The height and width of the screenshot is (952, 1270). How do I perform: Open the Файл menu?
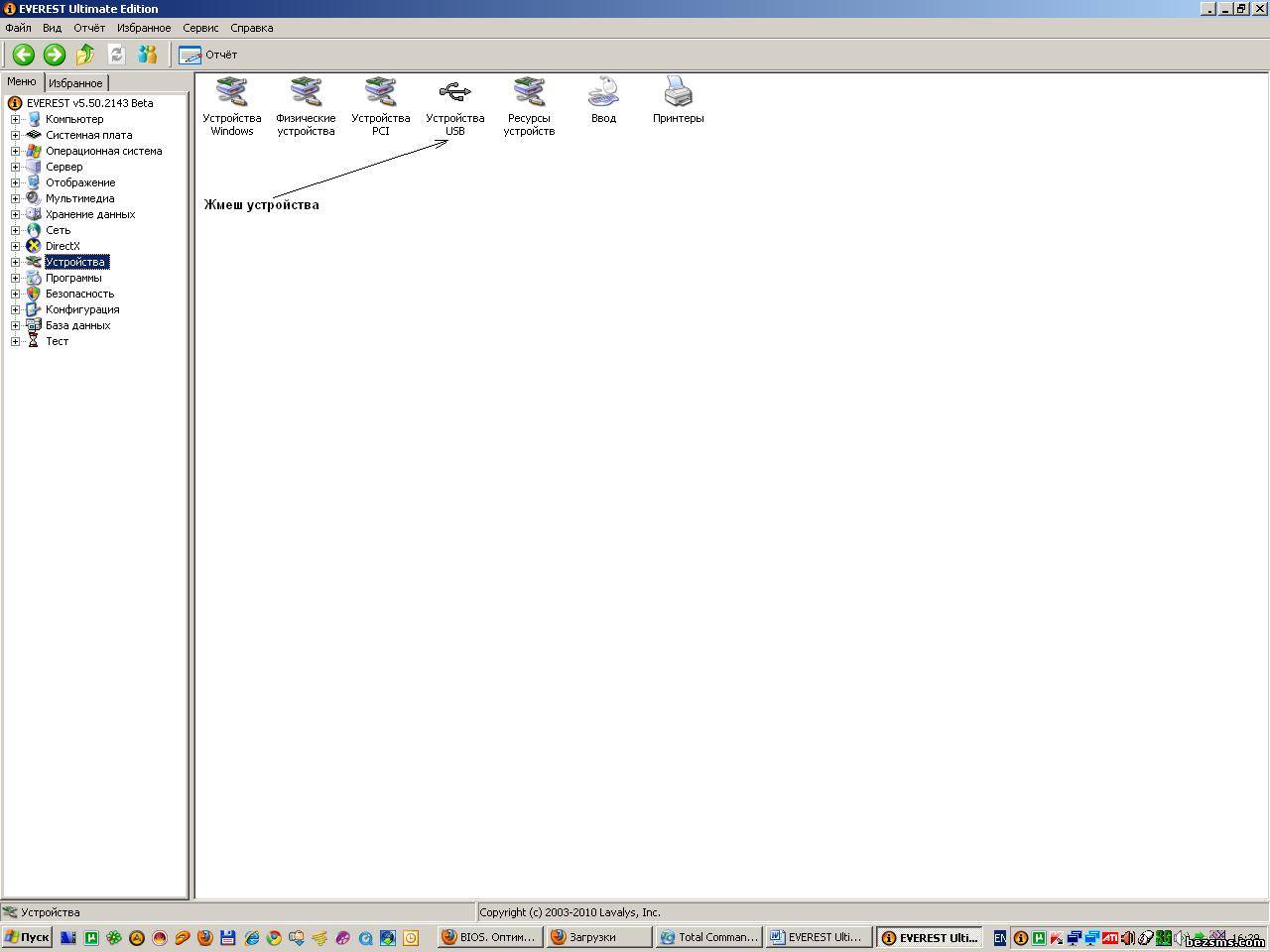[18, 28]
